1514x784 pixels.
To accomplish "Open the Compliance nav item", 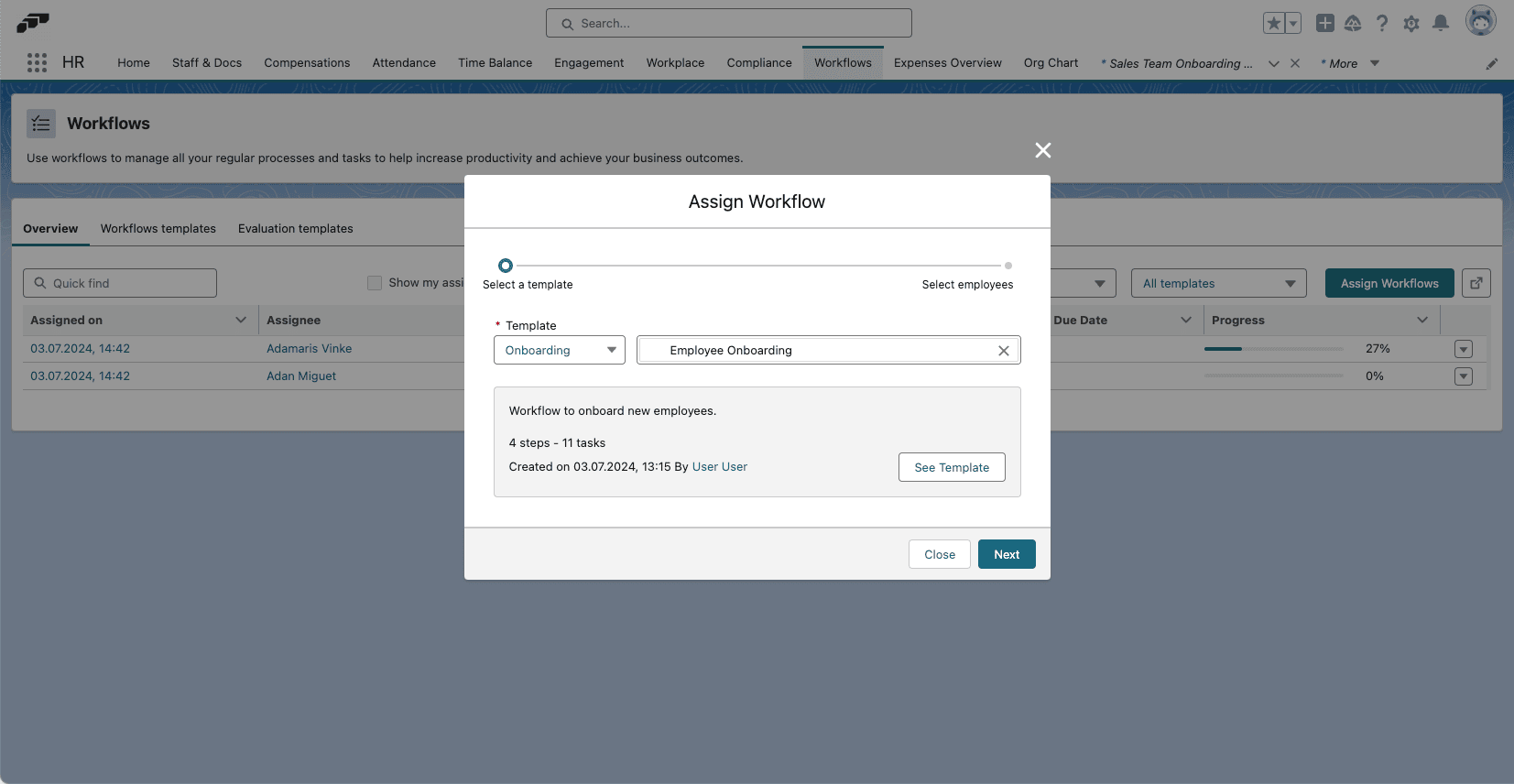I will pos(759,63).
